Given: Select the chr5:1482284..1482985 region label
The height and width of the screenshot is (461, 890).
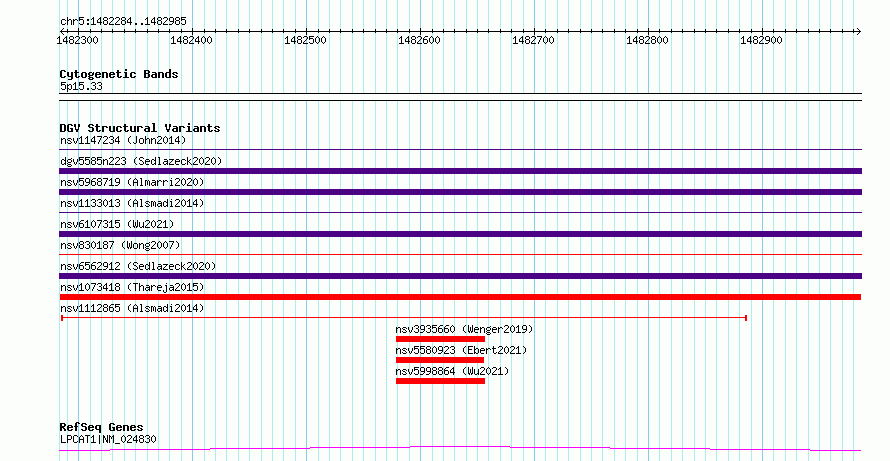Looking at the screenshot, I should coord(123,22).
